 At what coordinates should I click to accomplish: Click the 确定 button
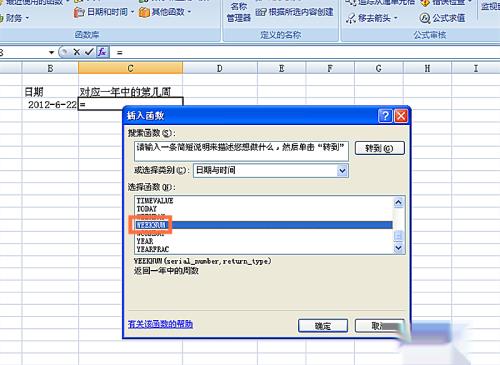[323, 326]
